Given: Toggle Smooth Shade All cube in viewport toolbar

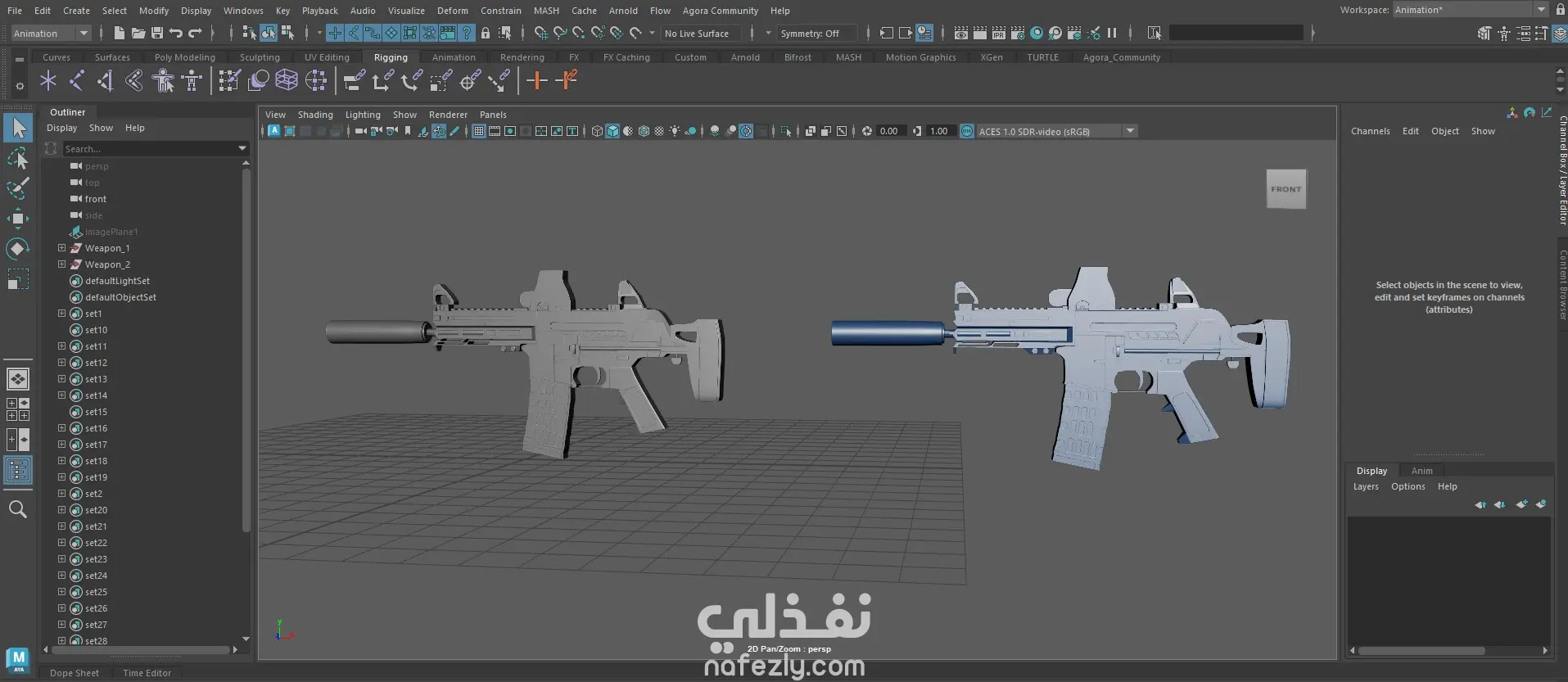Looking at the screenshot, I should coord(612,131).
